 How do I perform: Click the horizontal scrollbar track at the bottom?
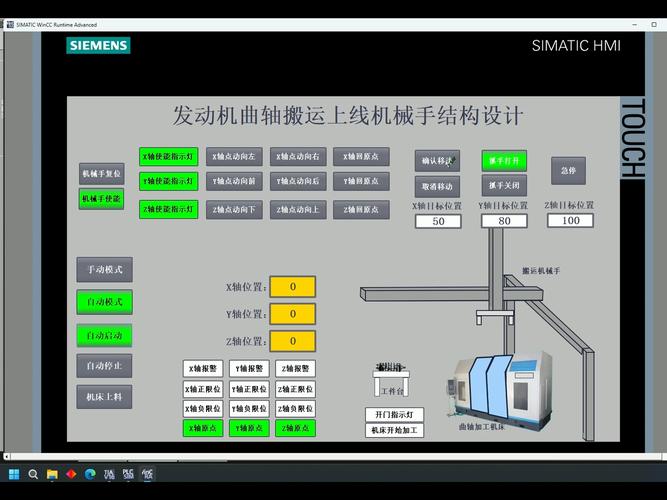336,457
